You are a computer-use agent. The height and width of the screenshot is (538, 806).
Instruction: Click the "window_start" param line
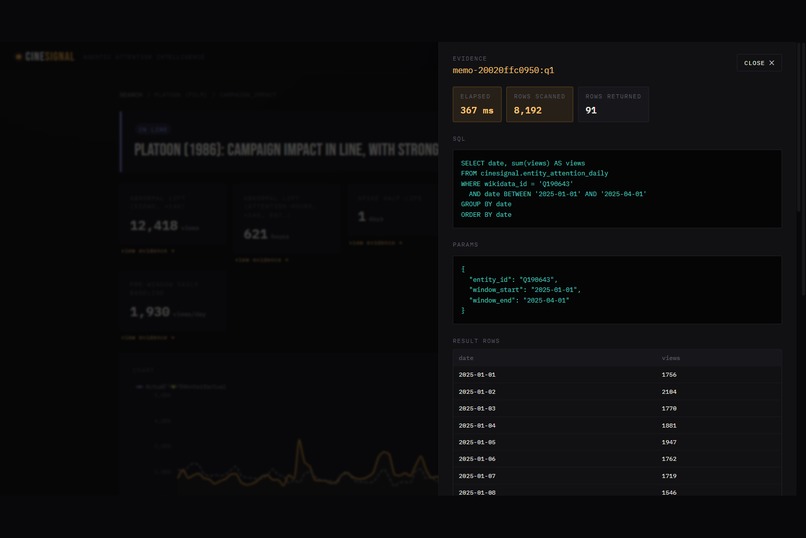click(525, 290)
